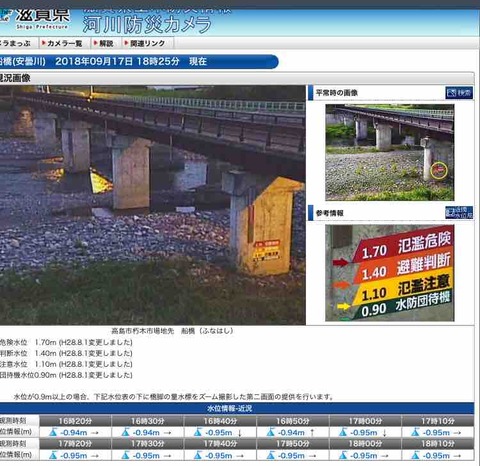
Task: Open the 氾濫危険 water level sign thumbnail
Action: click(390, 273)
